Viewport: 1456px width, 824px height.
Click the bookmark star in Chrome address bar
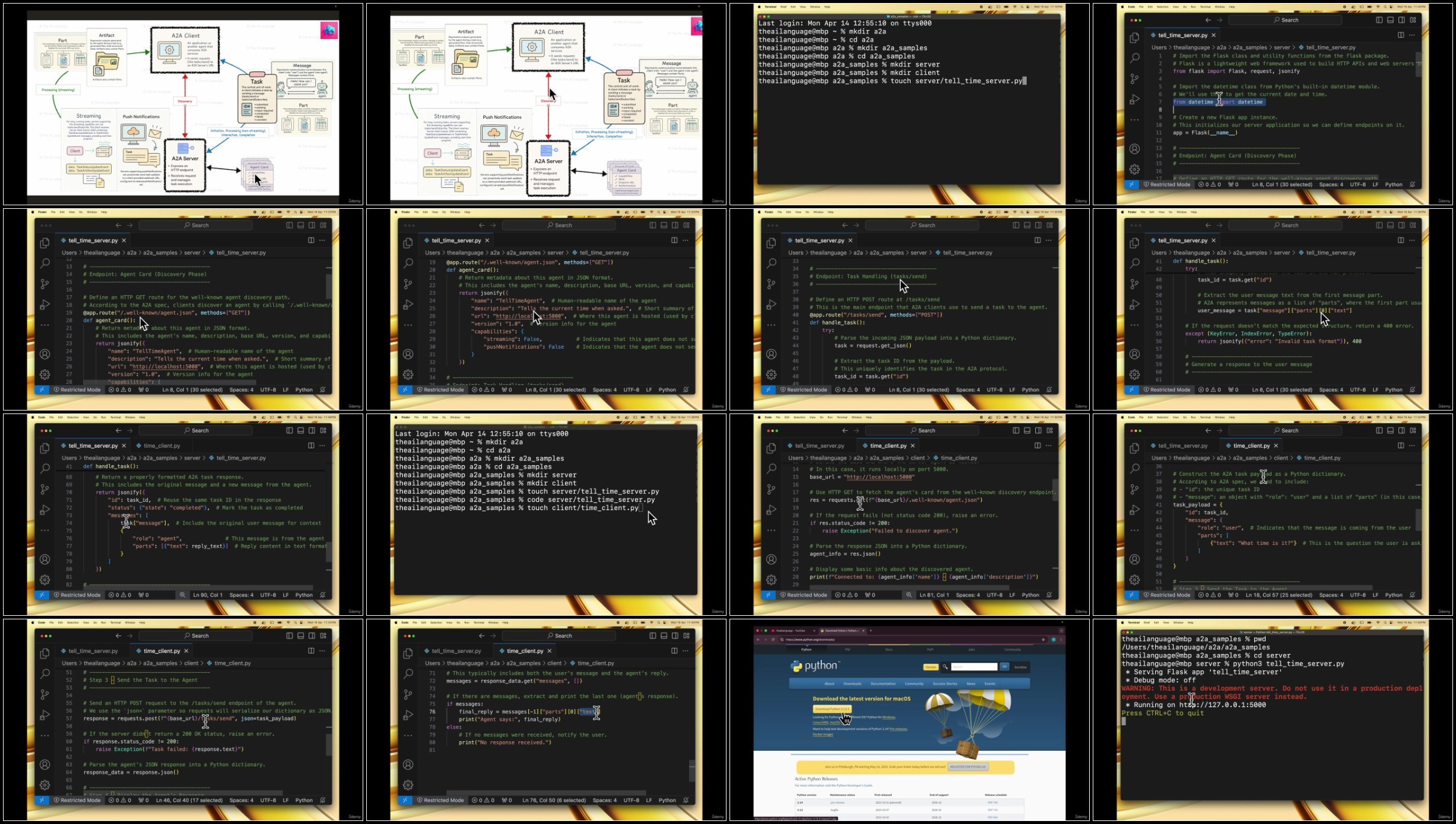coord(1043,640)
